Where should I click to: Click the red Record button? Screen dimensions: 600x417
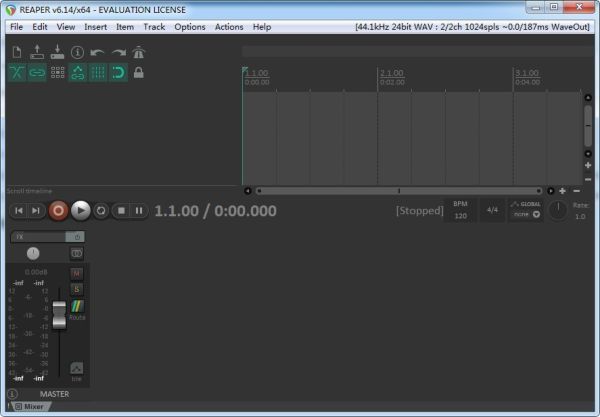click(x=58, y=210)
